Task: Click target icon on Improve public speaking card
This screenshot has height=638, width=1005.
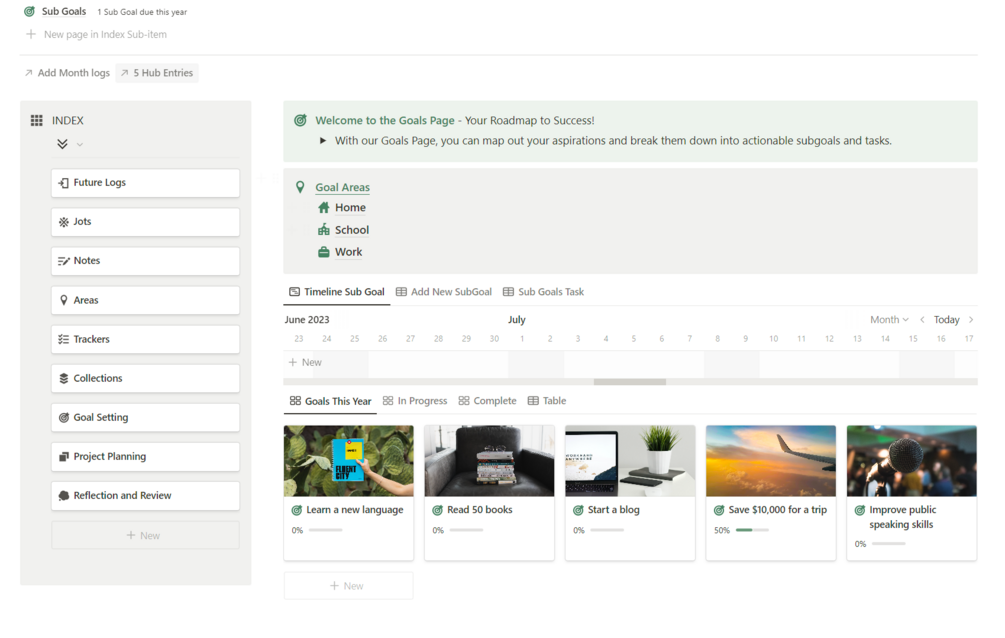Action: click(x=860, y=510)
